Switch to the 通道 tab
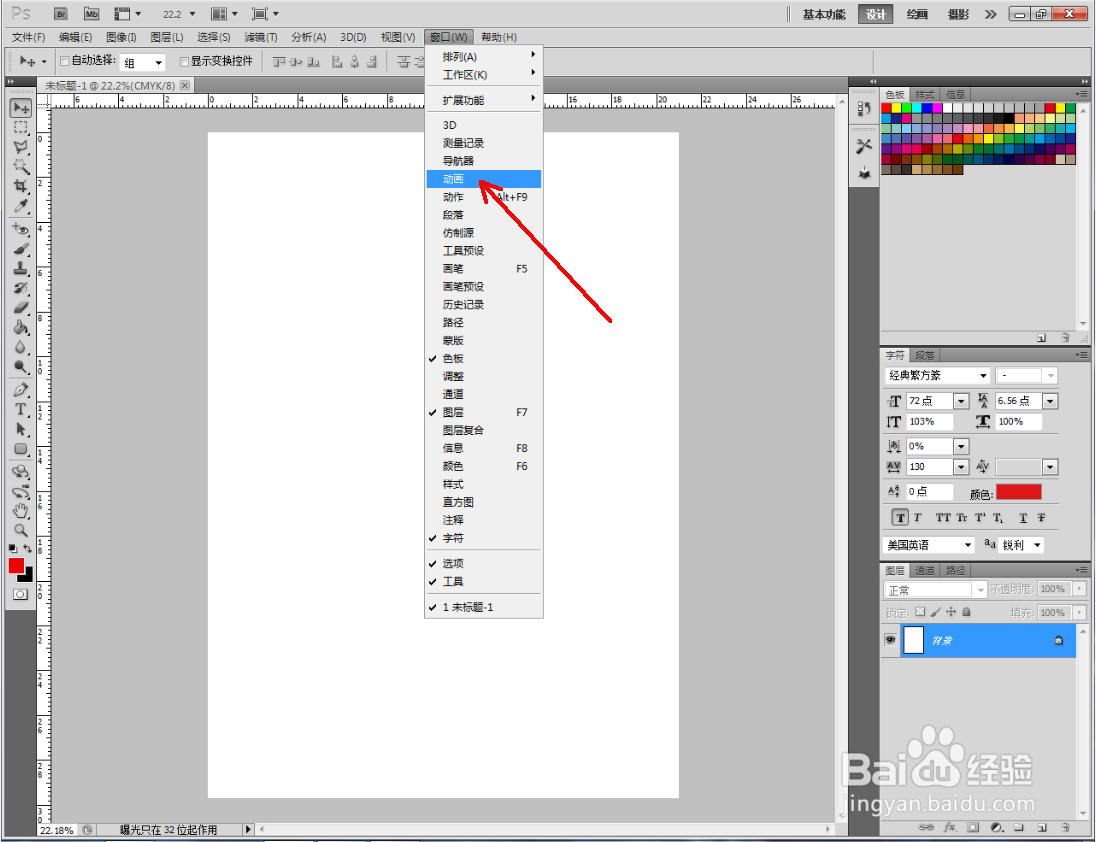Image resolution: width=1096 pixels, height=842 pixels. tap(925, 571)
